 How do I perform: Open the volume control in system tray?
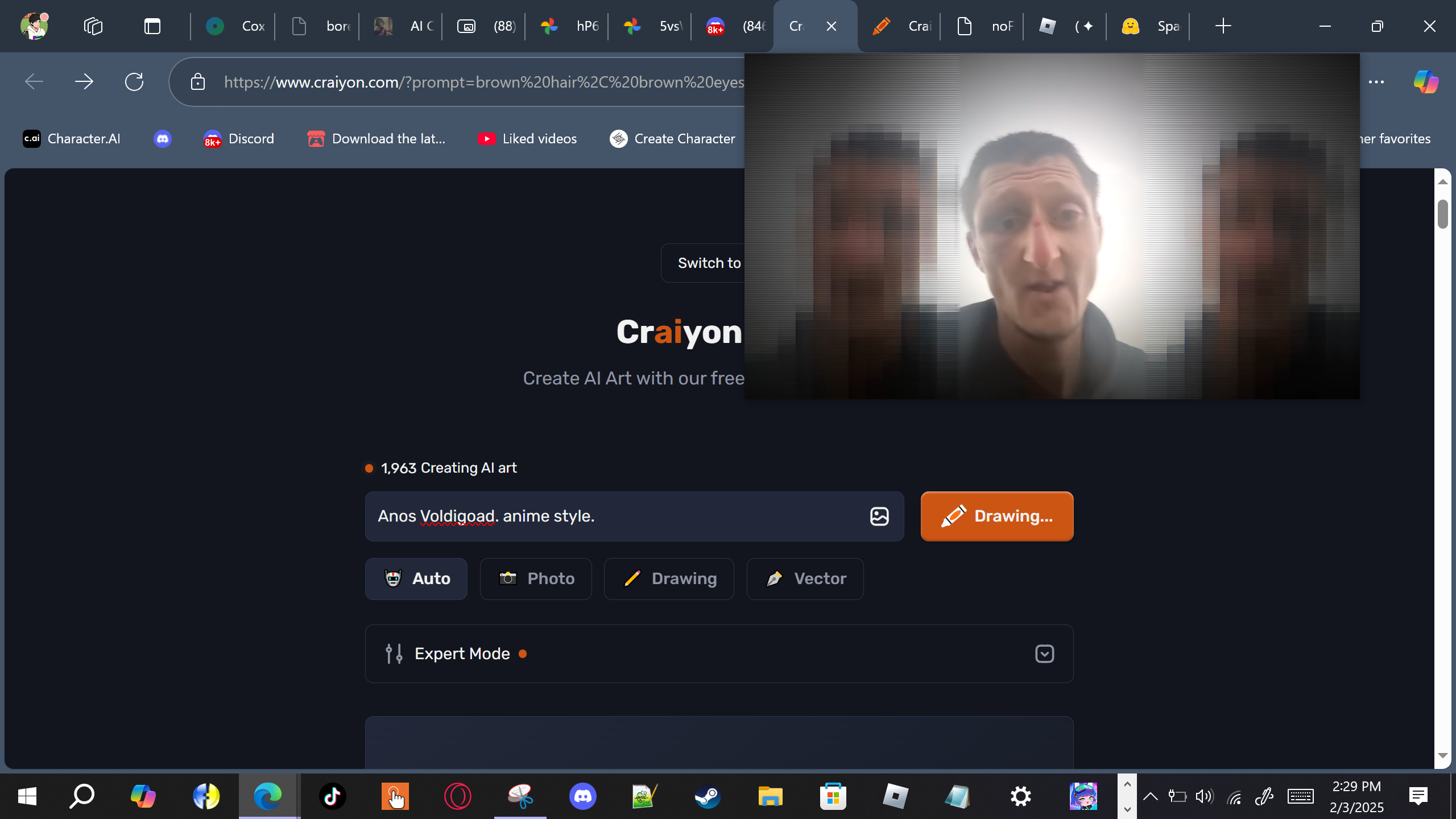(1205, 796)
